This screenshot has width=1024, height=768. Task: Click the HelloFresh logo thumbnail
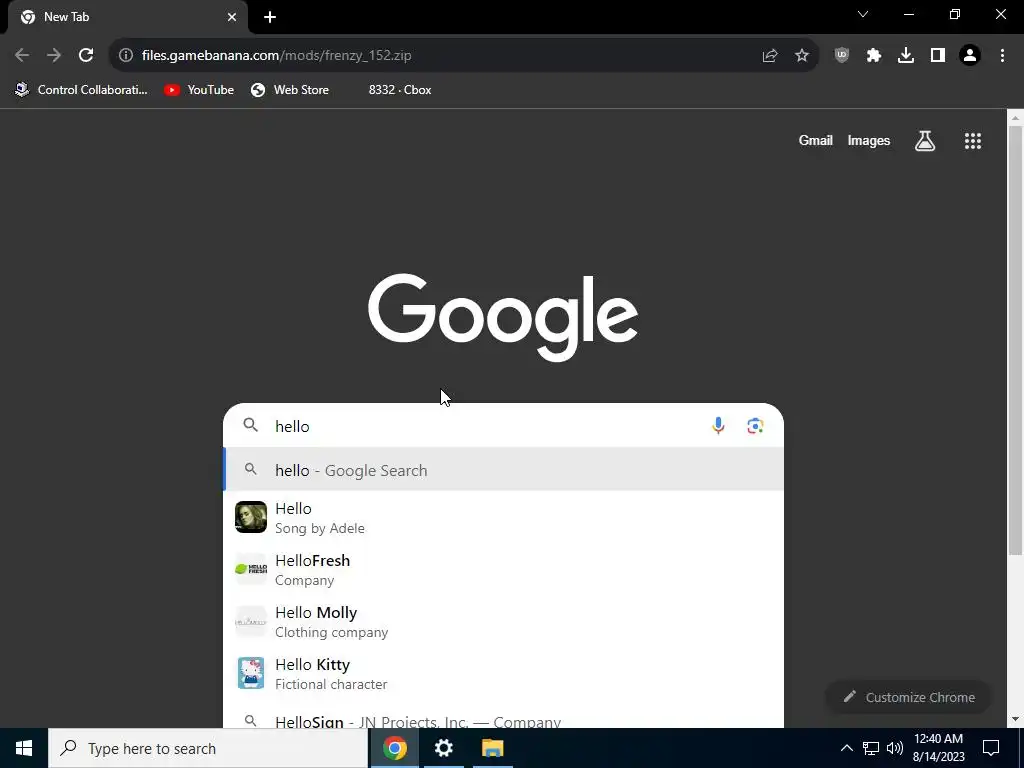(x=251, y=569)
